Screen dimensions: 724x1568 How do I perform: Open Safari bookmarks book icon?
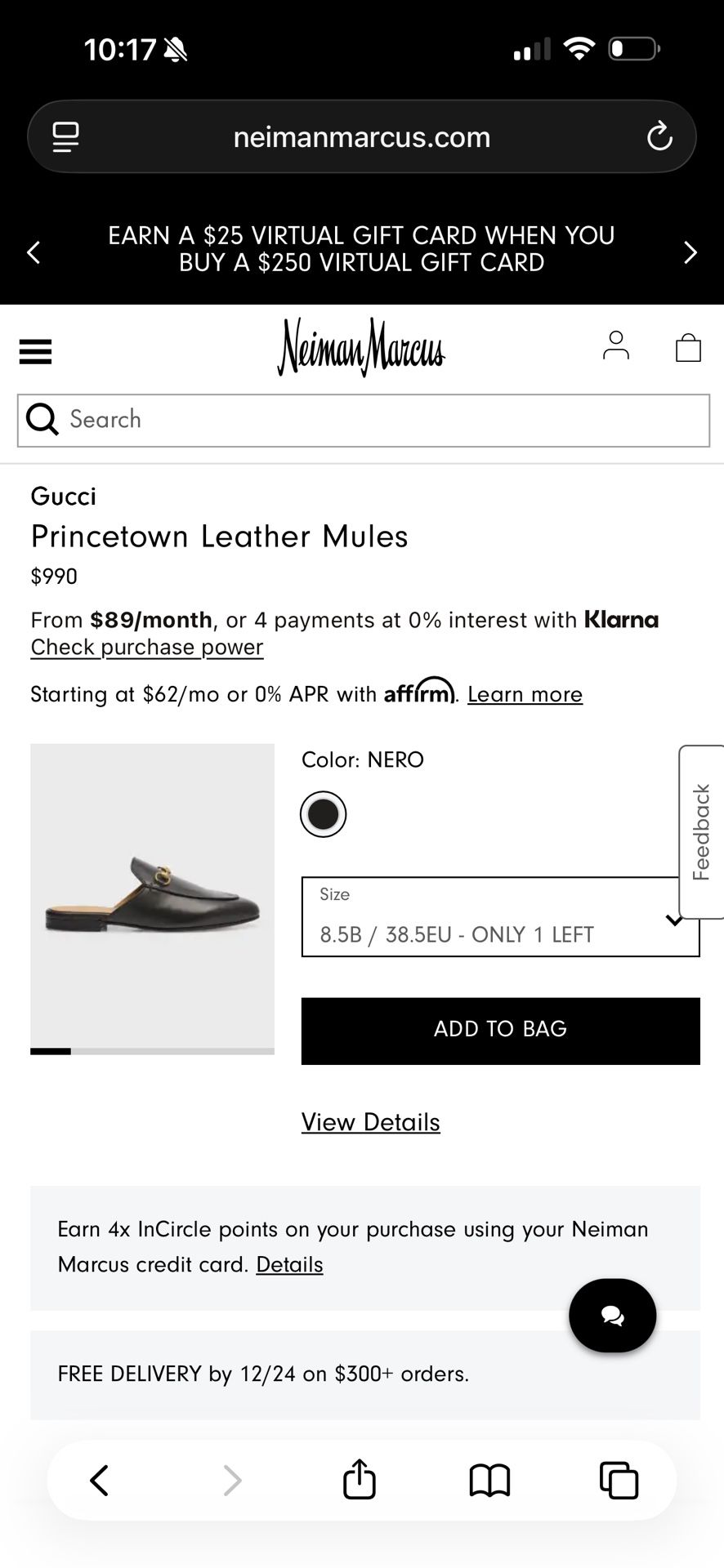pos(489,1480)
